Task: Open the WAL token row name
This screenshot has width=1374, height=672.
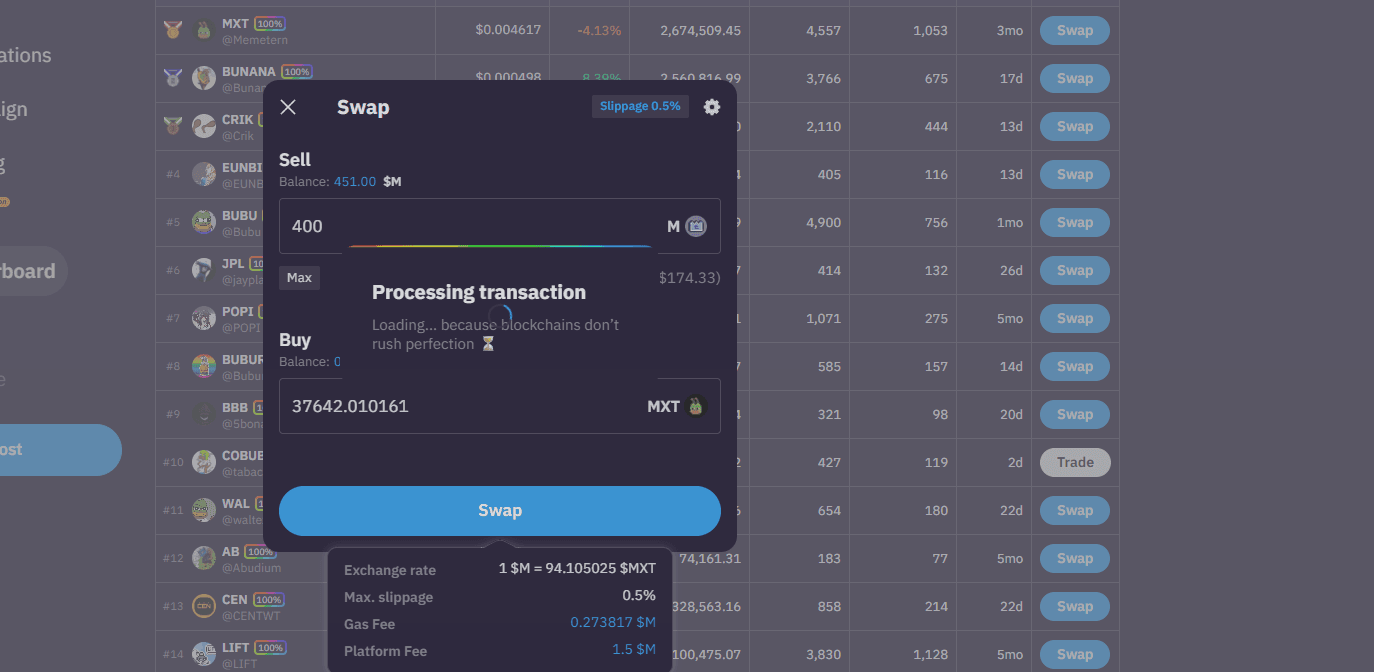Action: (x=236, y=504)
